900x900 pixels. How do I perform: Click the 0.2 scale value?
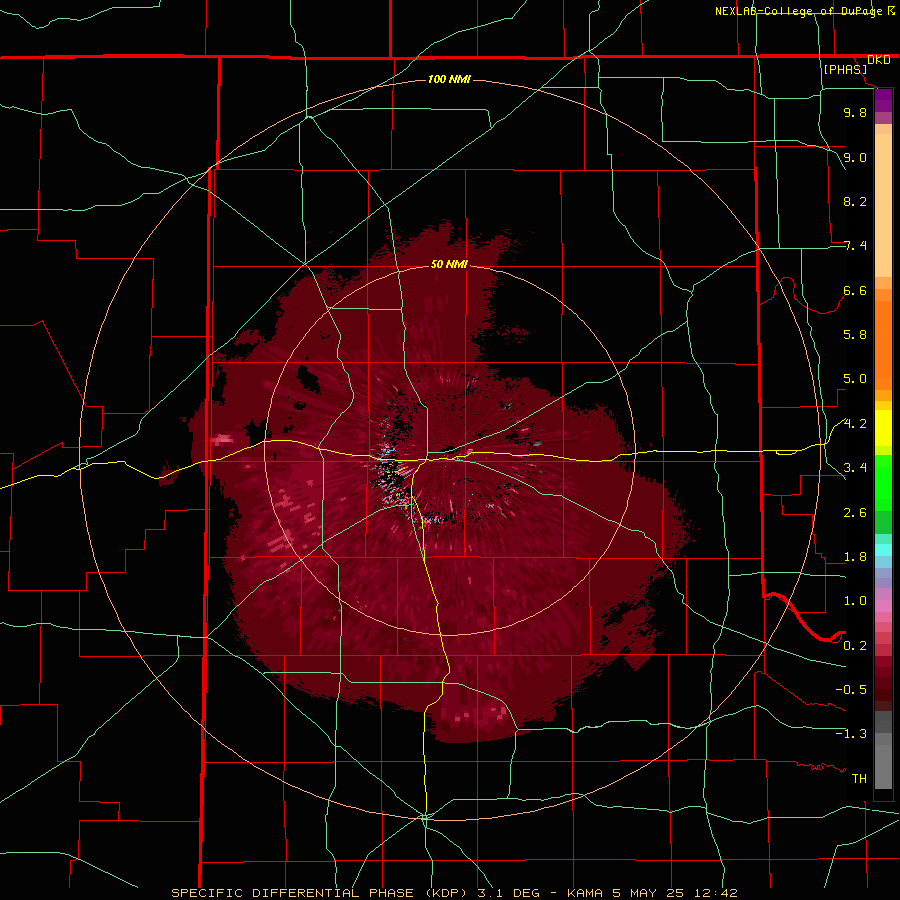tap(855, 646)
